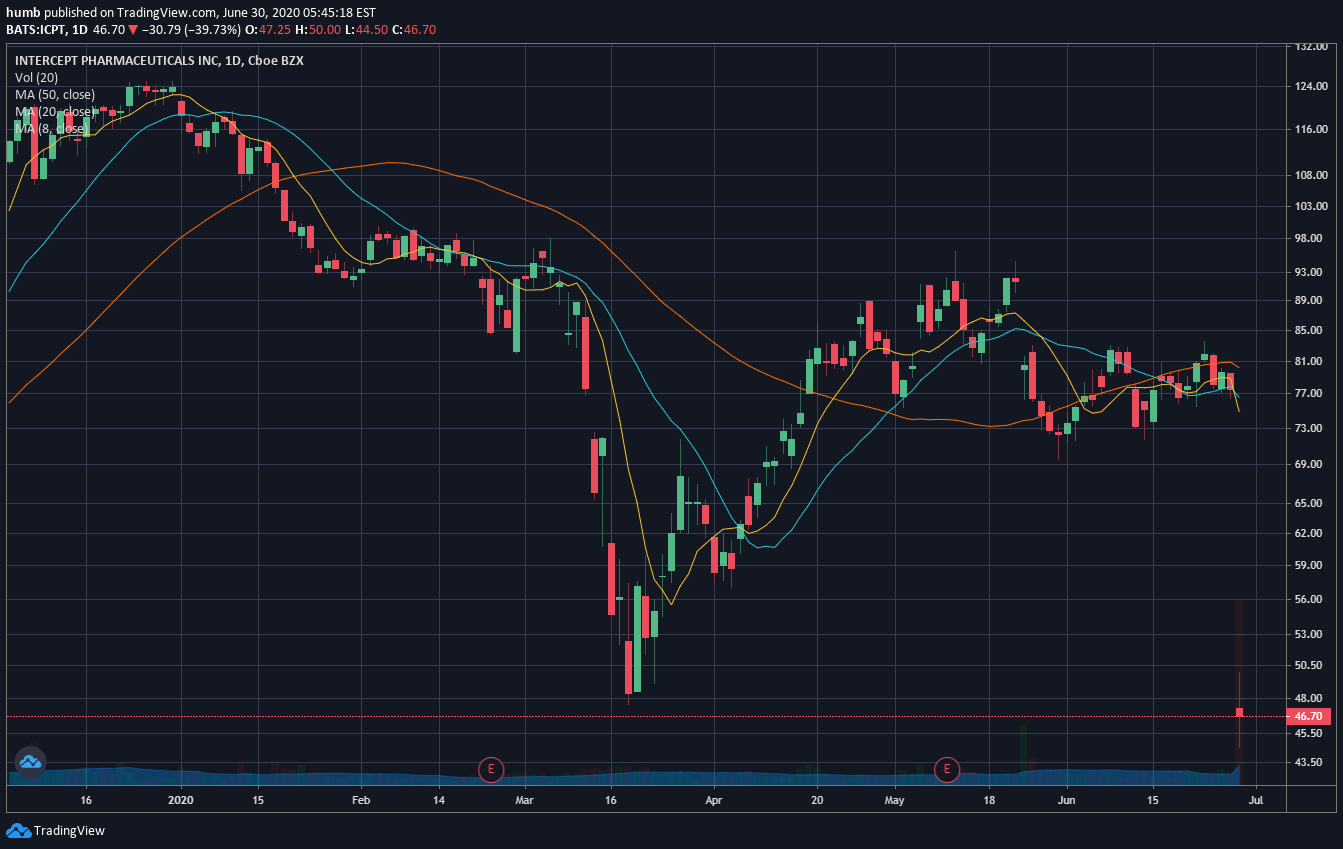Click the publisher name humb

point(22,12)
